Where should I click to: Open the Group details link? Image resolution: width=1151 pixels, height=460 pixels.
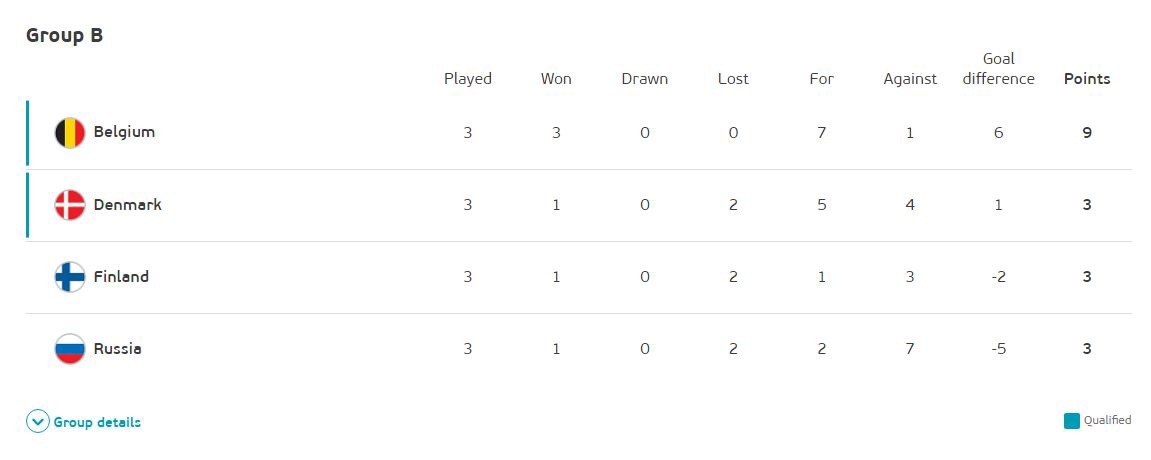tap(97, 422)
